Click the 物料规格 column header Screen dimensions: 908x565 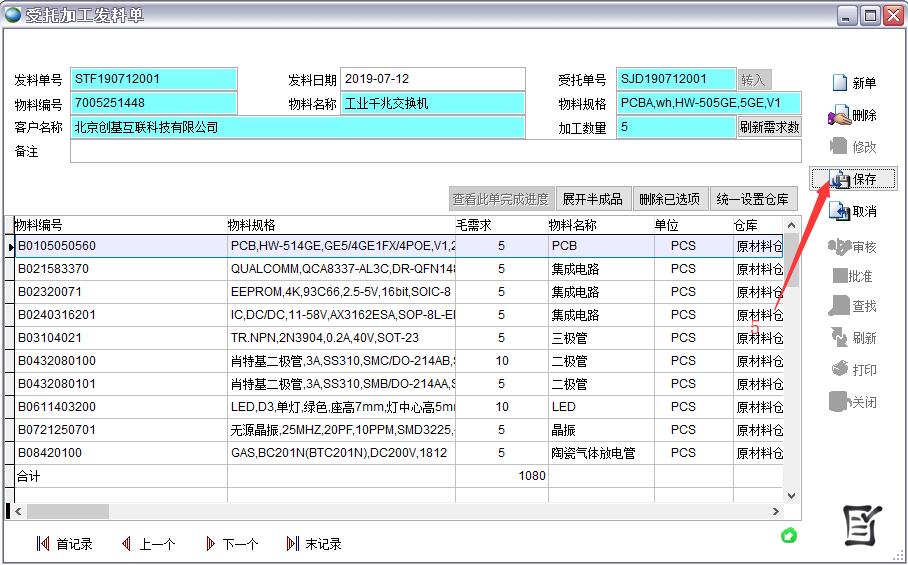(x=340, y=226)
